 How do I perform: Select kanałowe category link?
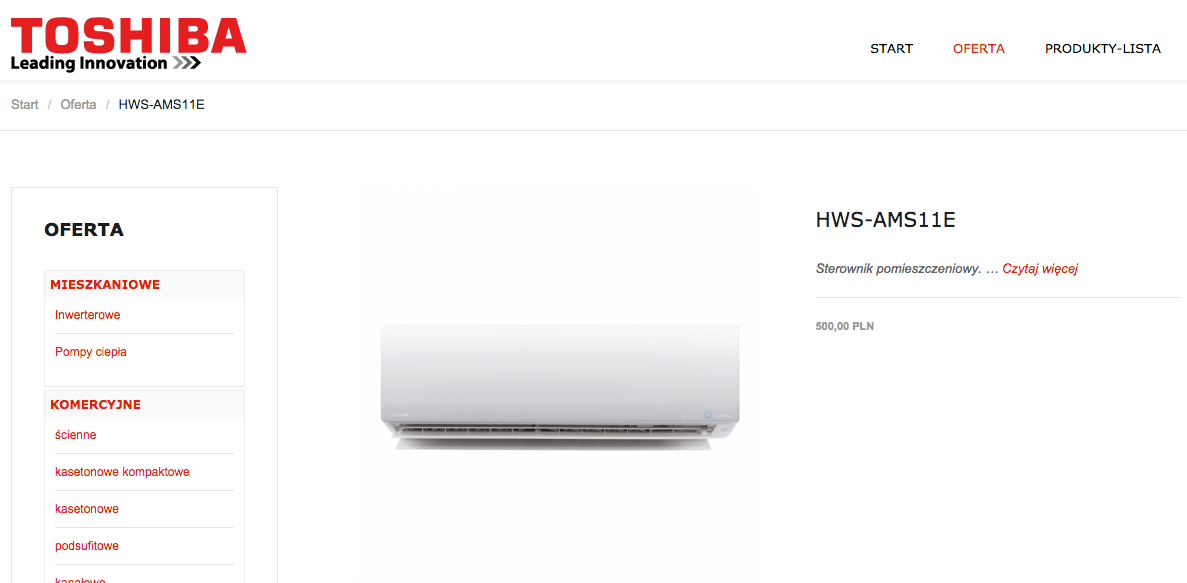[79, 579]
